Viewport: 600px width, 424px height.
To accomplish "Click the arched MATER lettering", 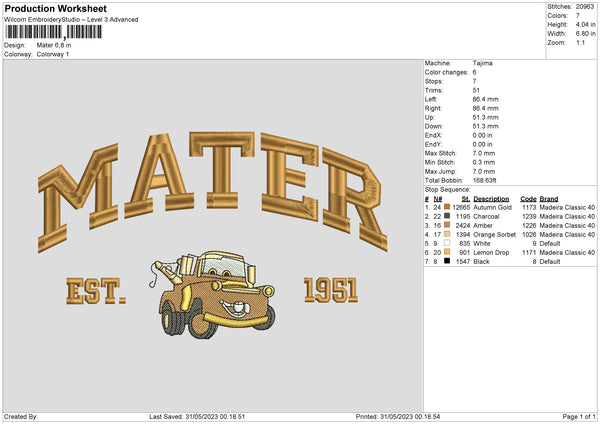I will point(212,191).
